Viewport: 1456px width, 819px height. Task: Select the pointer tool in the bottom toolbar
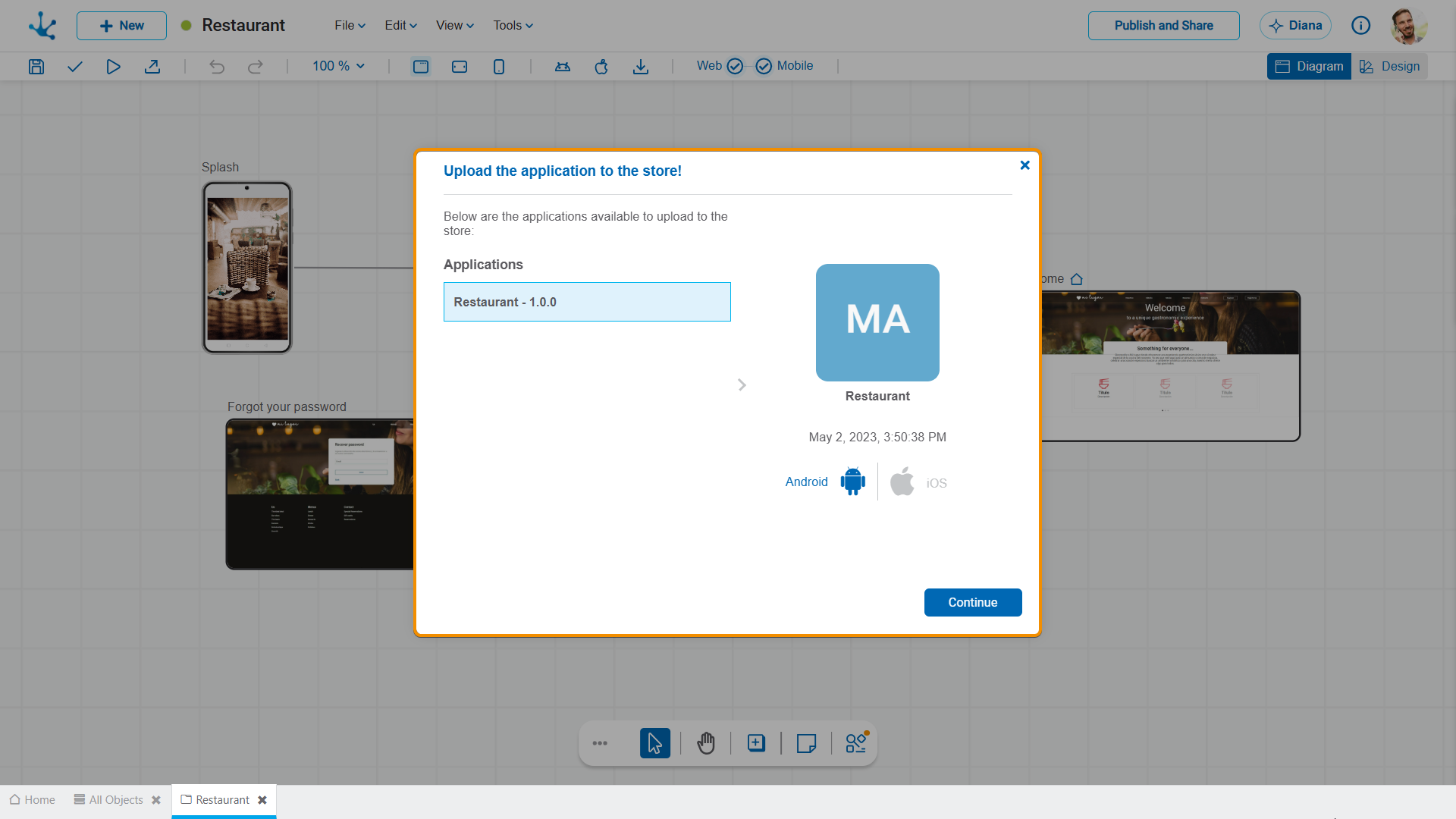[655, 743]
